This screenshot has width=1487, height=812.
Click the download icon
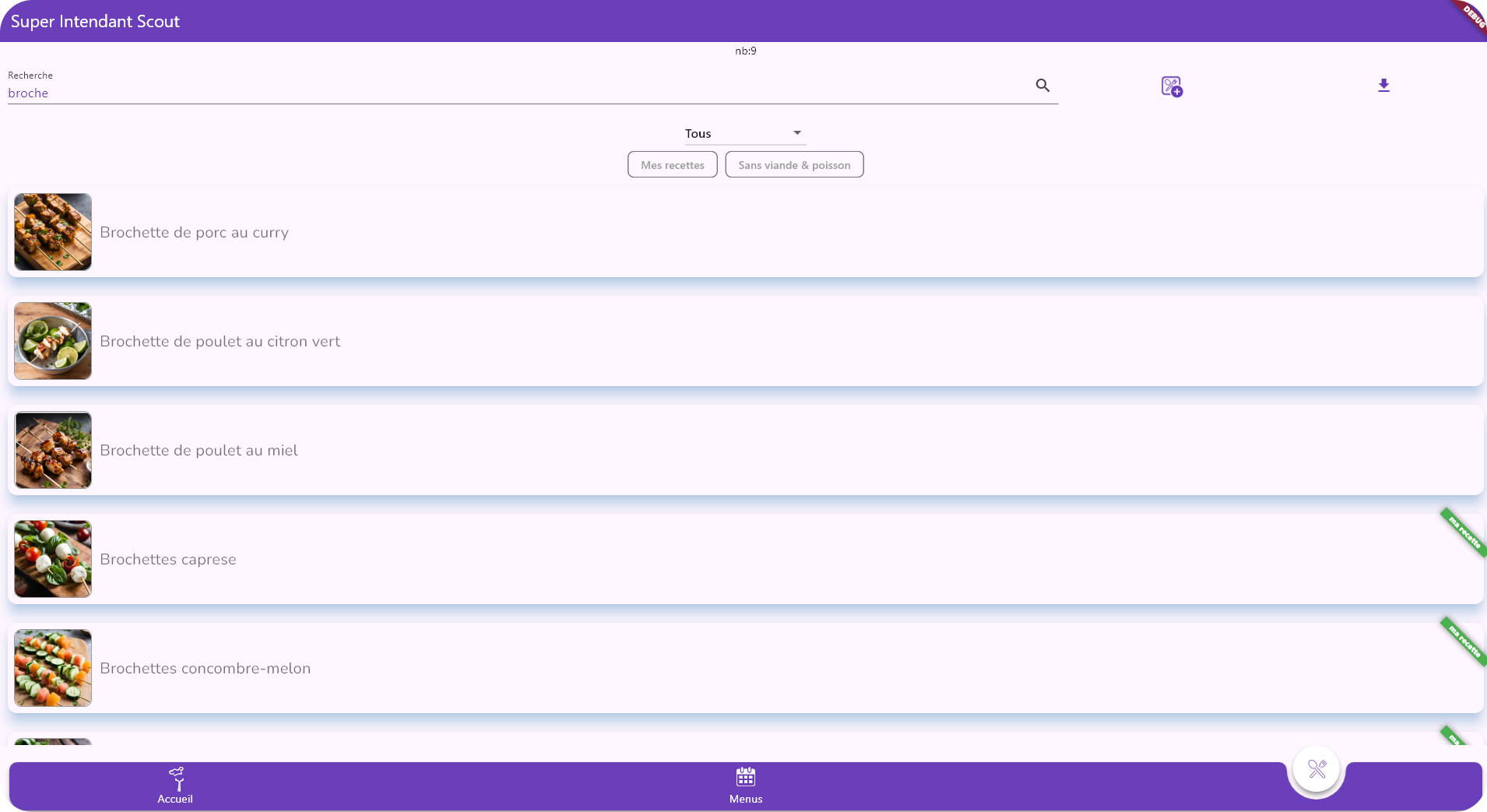1383,86
